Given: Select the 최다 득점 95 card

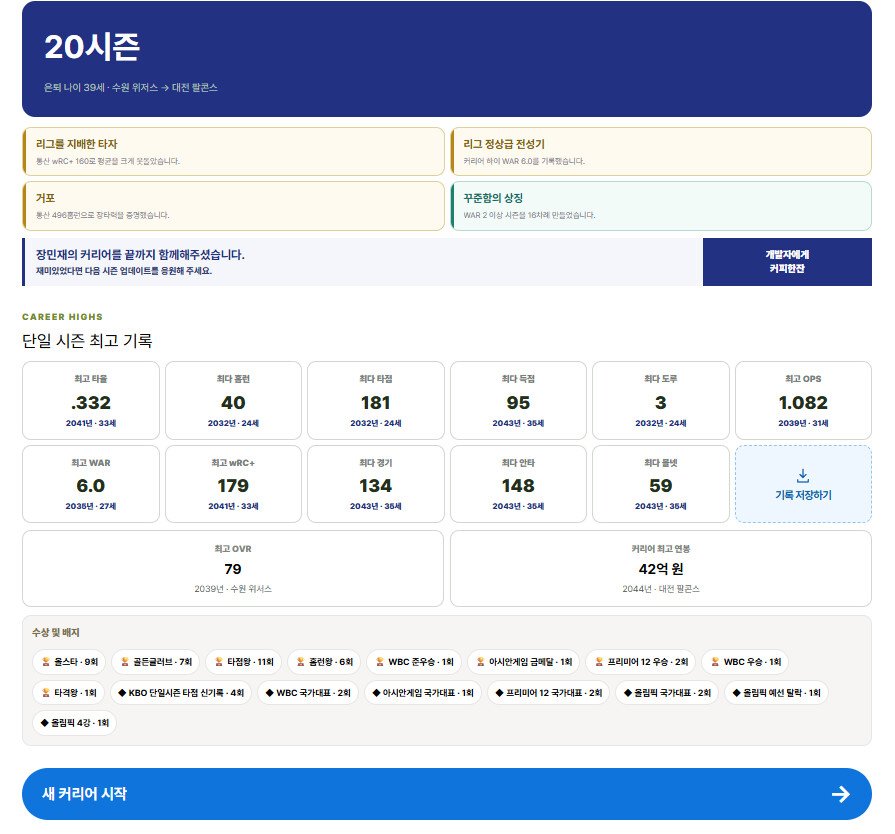Looking at the screenshot, I should click(518, 400).
